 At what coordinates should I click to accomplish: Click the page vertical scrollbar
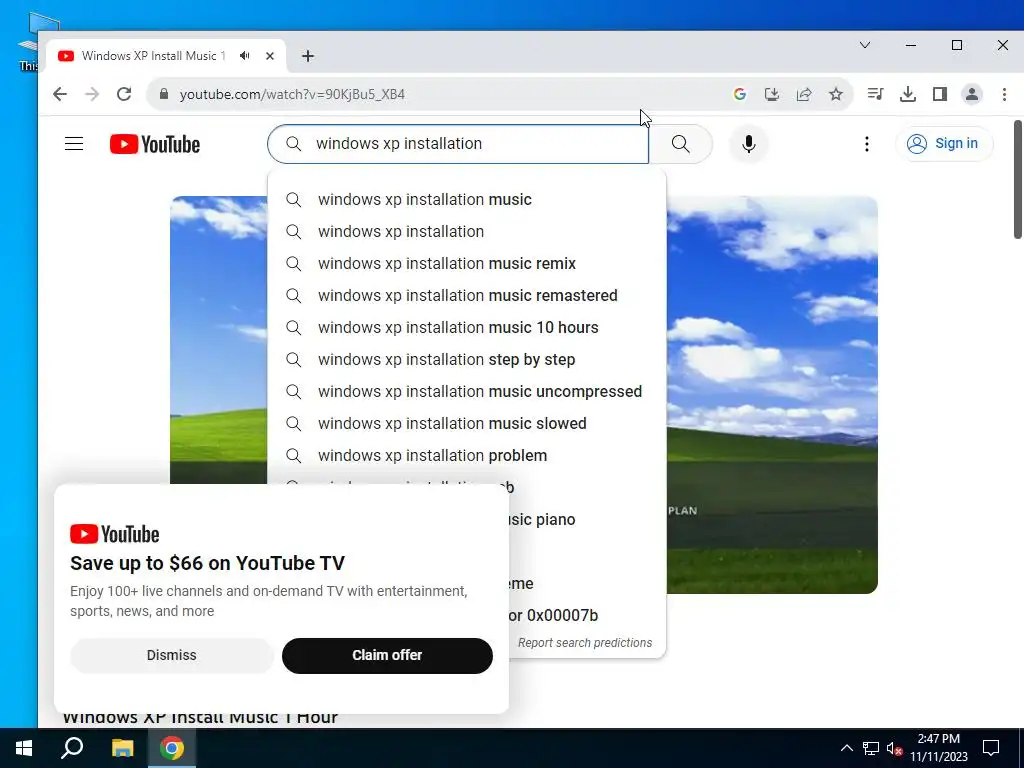1017,180
